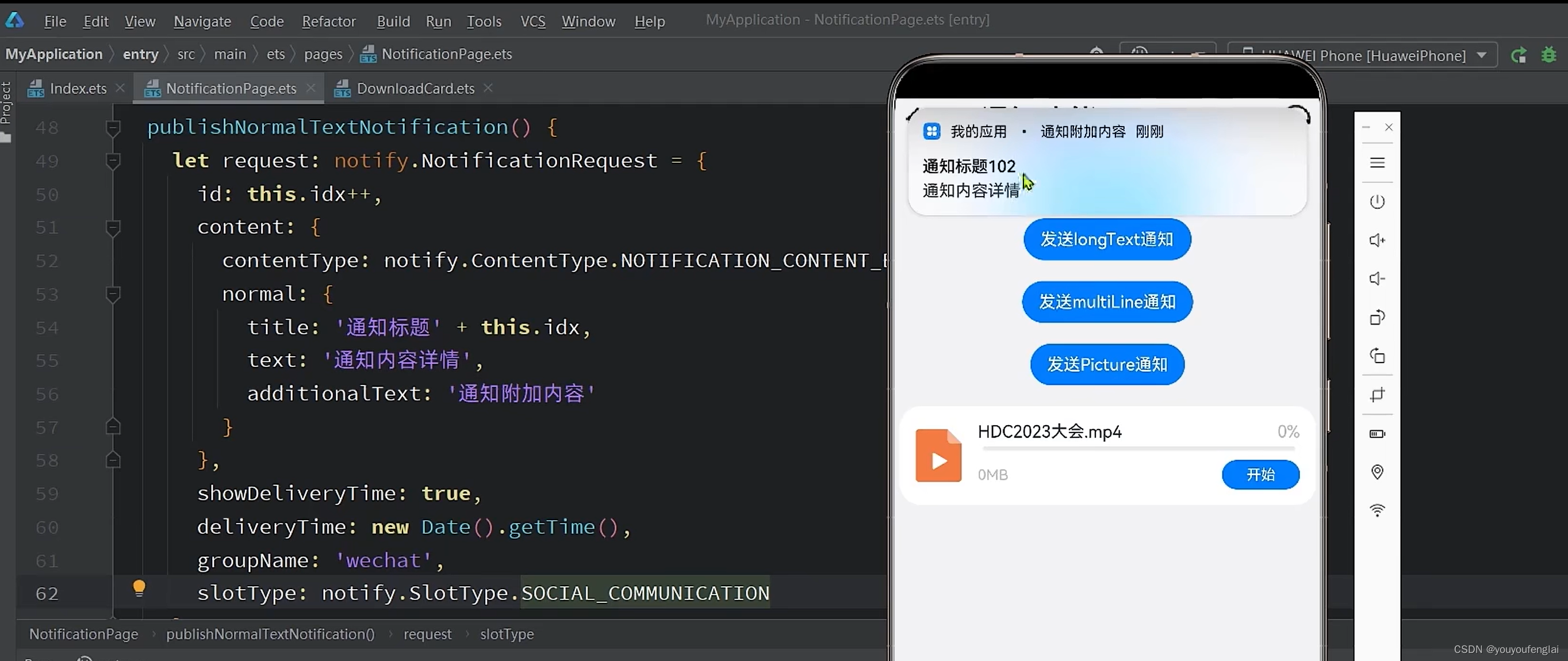
Task: Click line number 55 in gutter
Action: tap(47, 361)
